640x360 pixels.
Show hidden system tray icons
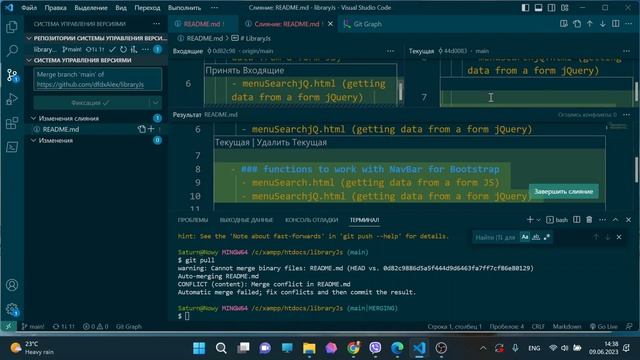[483, 348]
